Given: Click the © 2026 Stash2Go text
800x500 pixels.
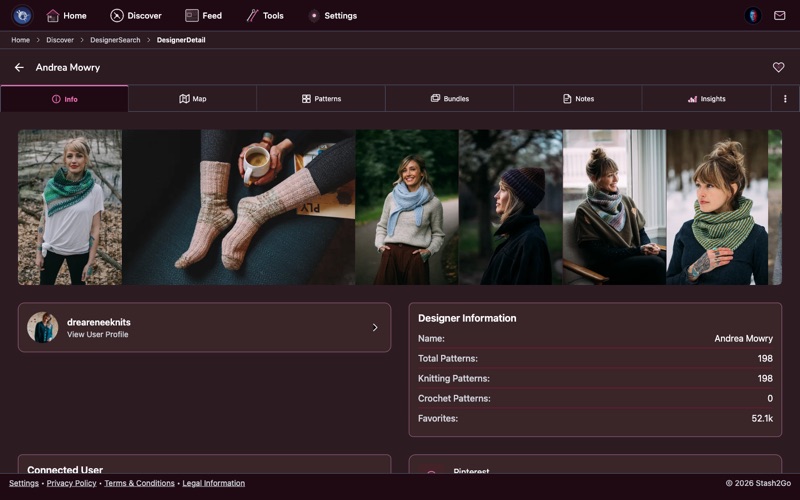Looking at the screenshot, I should [x=758, y=483].
